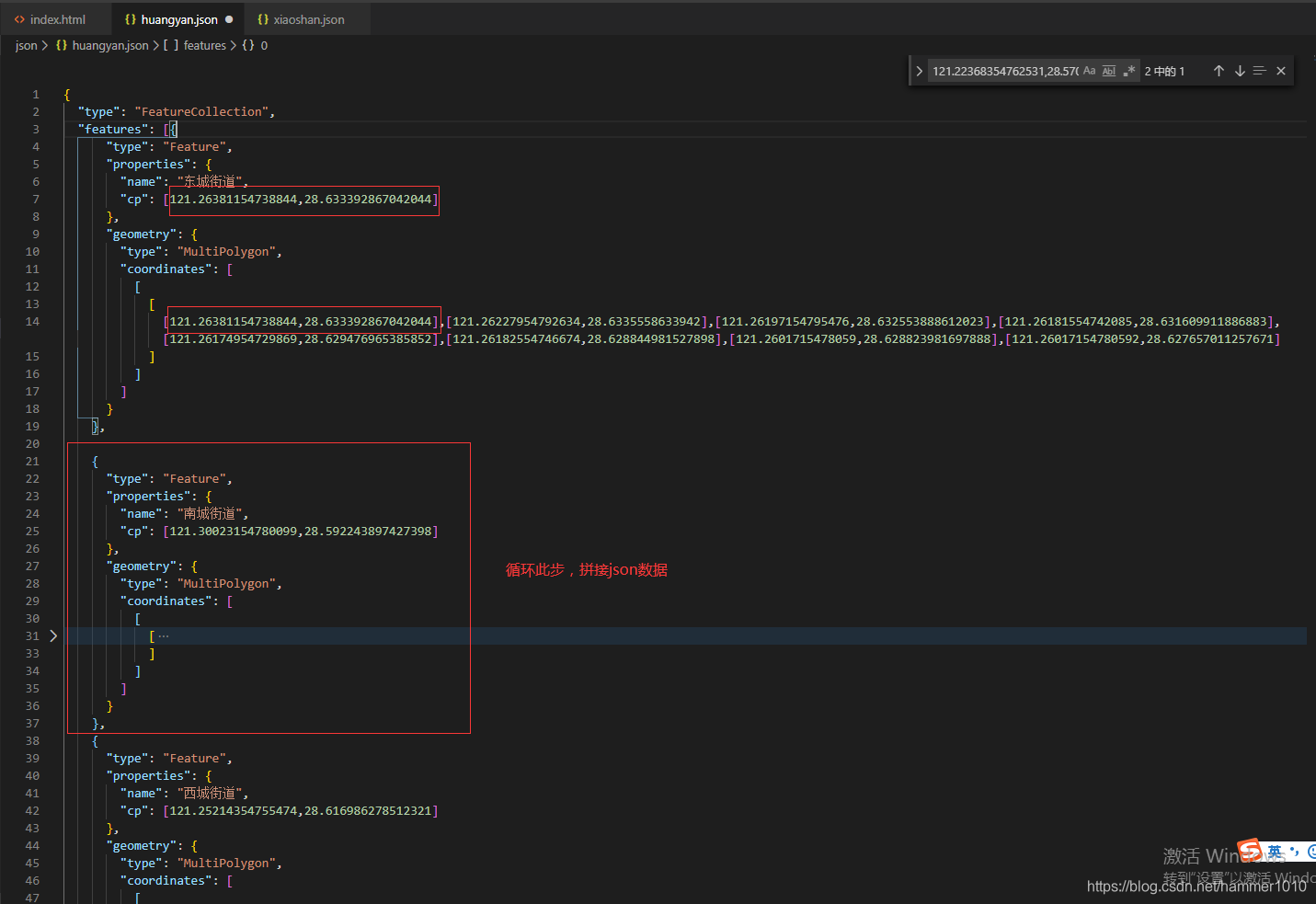Click line number 14 in the gutter

tap(32, 321)
